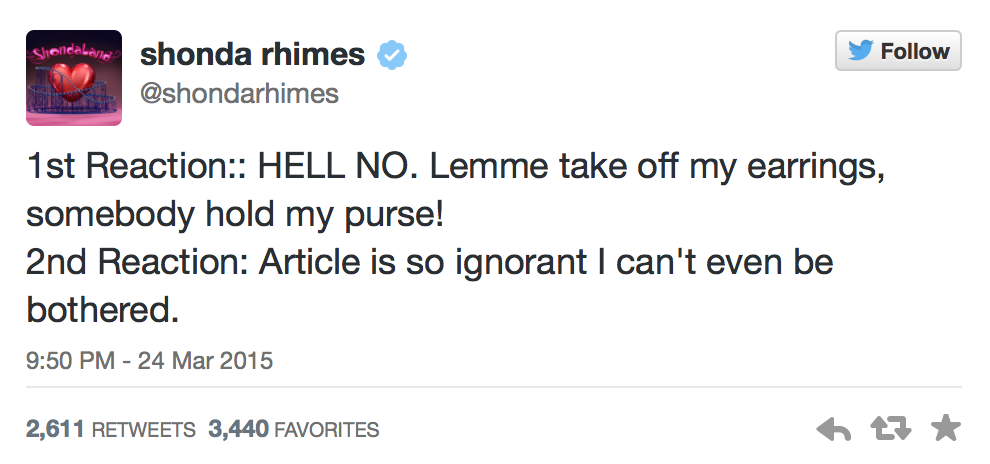Select the RETWEETS label
990x464 pixels.
click(x=143, y=431)
